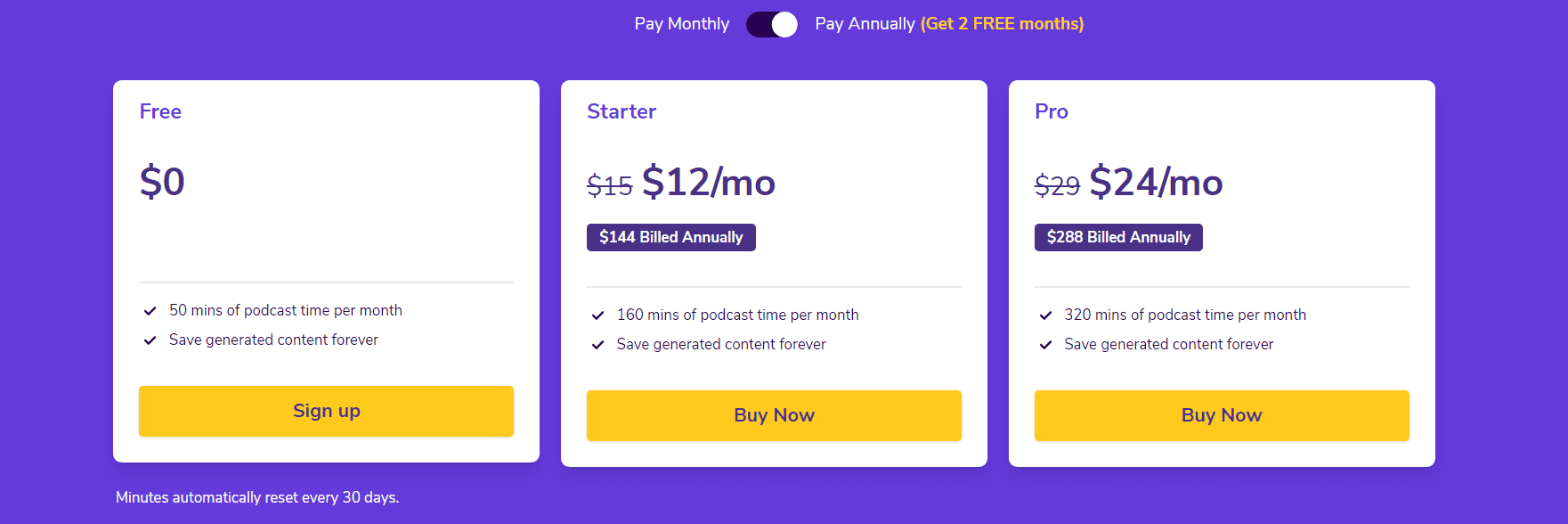Click the $144 Billed Annually badge

[671, 237]
